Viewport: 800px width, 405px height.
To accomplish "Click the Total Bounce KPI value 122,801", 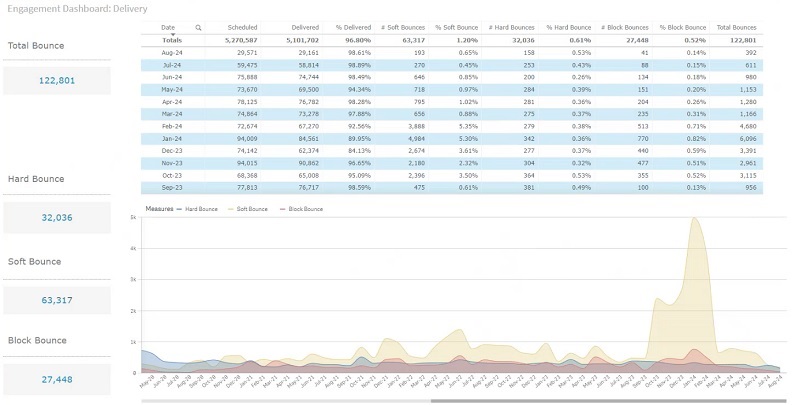I will coord(57,81).
